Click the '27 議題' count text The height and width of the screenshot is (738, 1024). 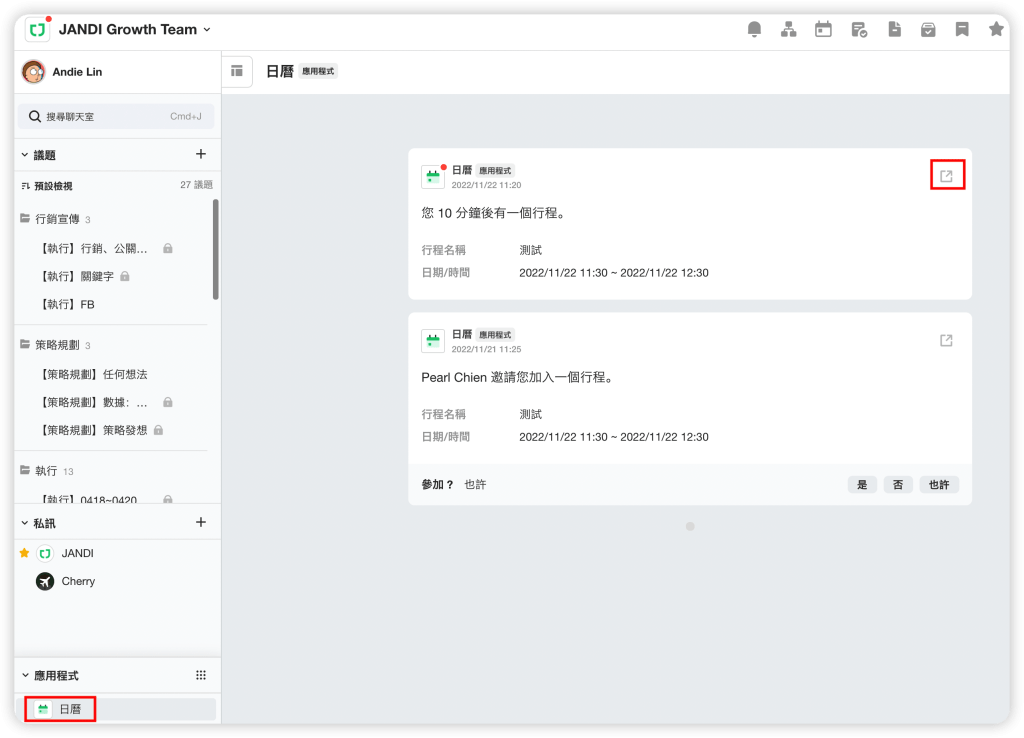[x=197, y=185]
